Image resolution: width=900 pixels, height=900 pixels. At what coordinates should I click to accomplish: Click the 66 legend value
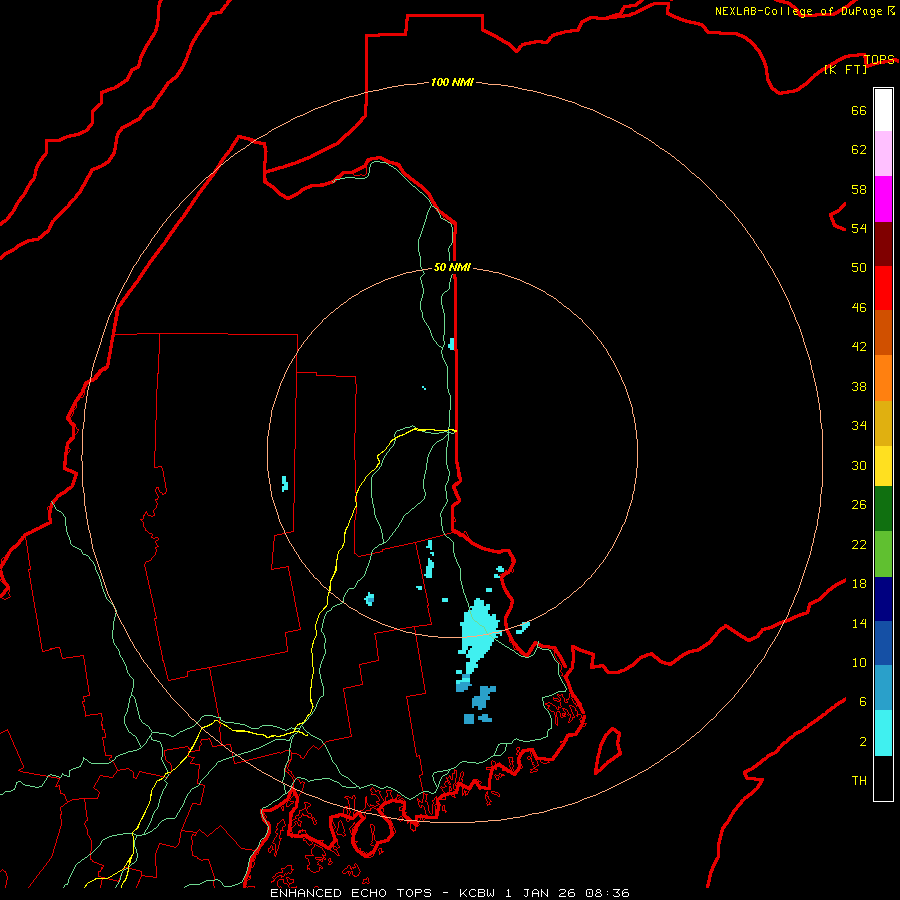pos(859,110)
